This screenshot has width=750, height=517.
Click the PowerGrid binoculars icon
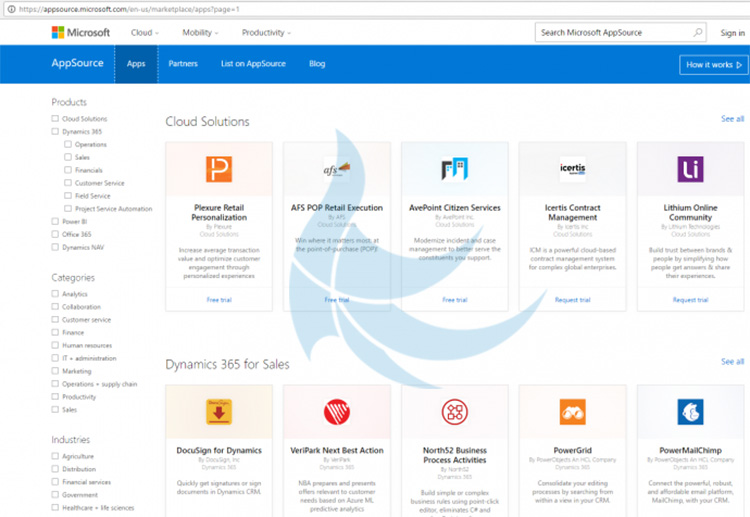573,412
